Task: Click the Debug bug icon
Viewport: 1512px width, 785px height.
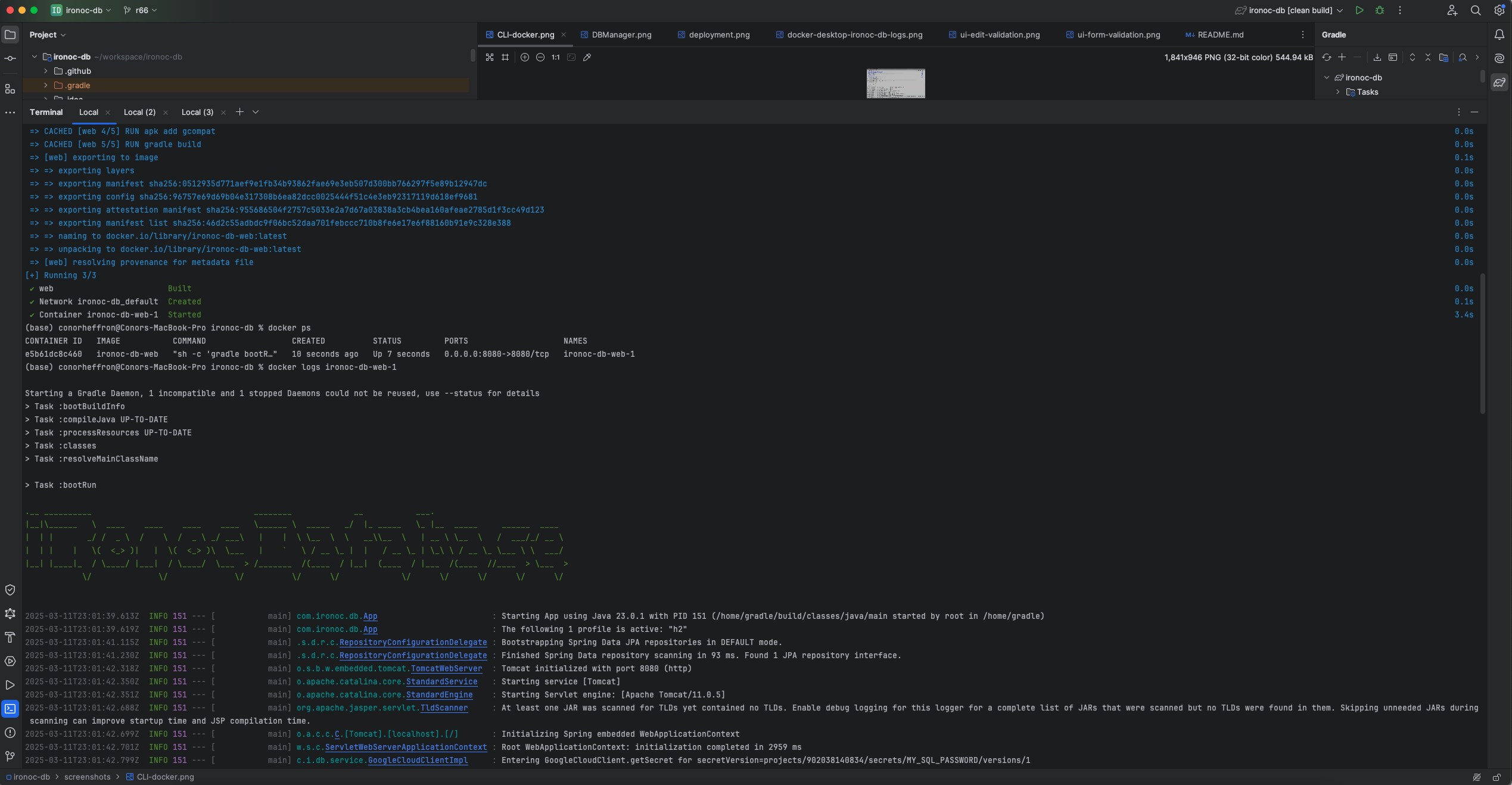Action: (1380, 10)
